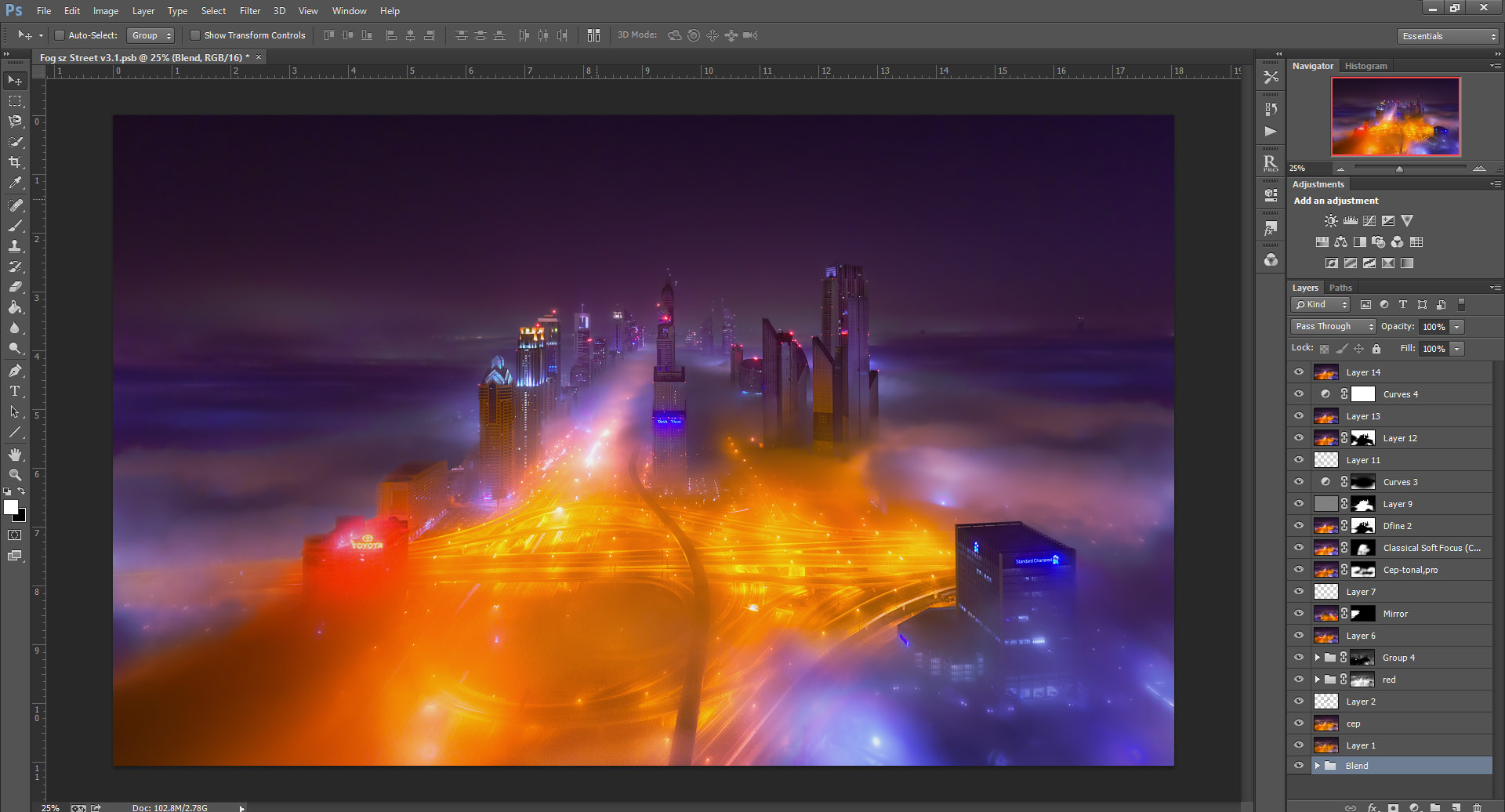Screen dimensions: 1505x812
Task: Select the Eyedropper tool
Action: click(x=15, y=183)
